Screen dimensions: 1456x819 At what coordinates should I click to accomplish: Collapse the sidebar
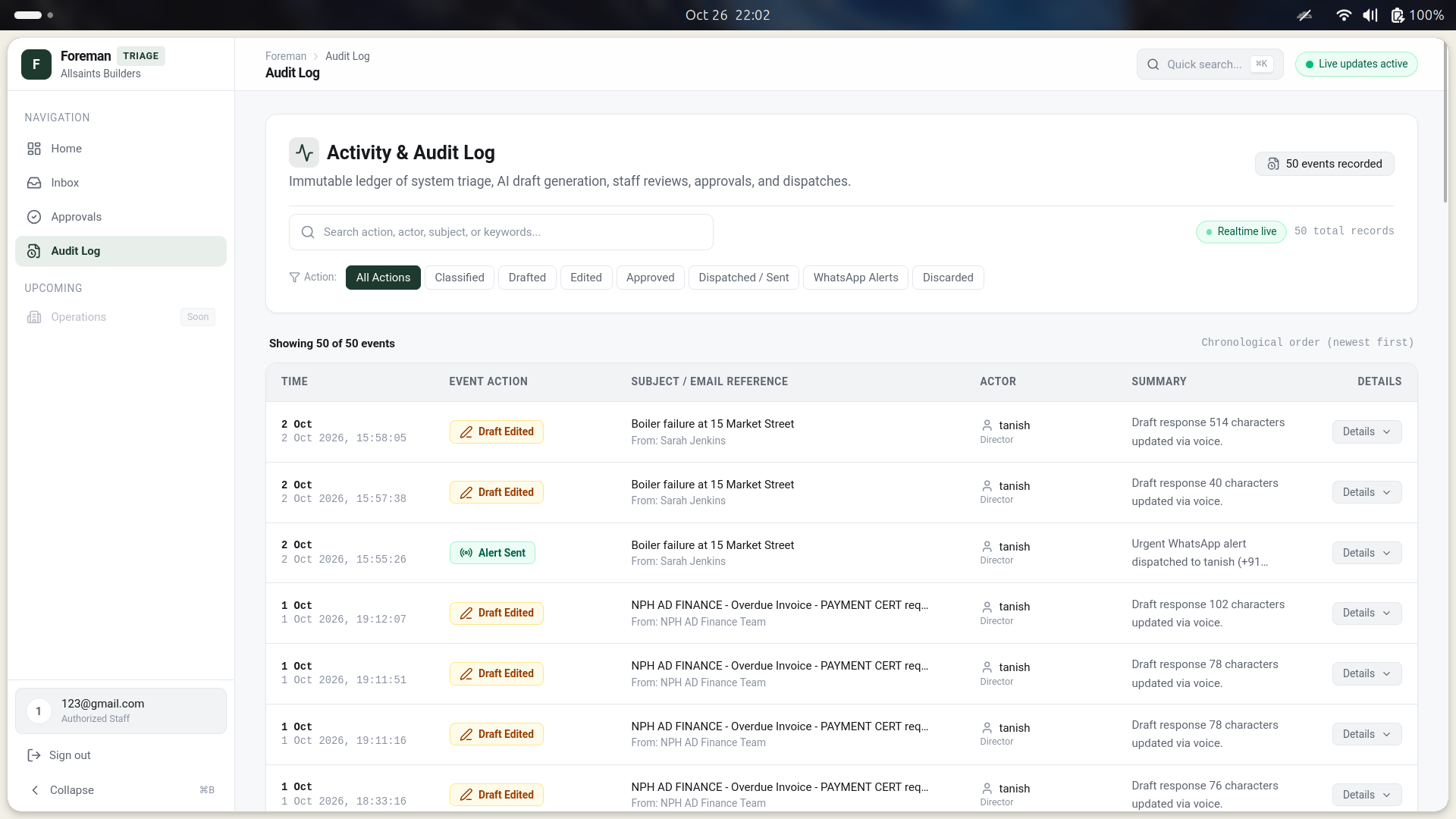pos(121,790)
